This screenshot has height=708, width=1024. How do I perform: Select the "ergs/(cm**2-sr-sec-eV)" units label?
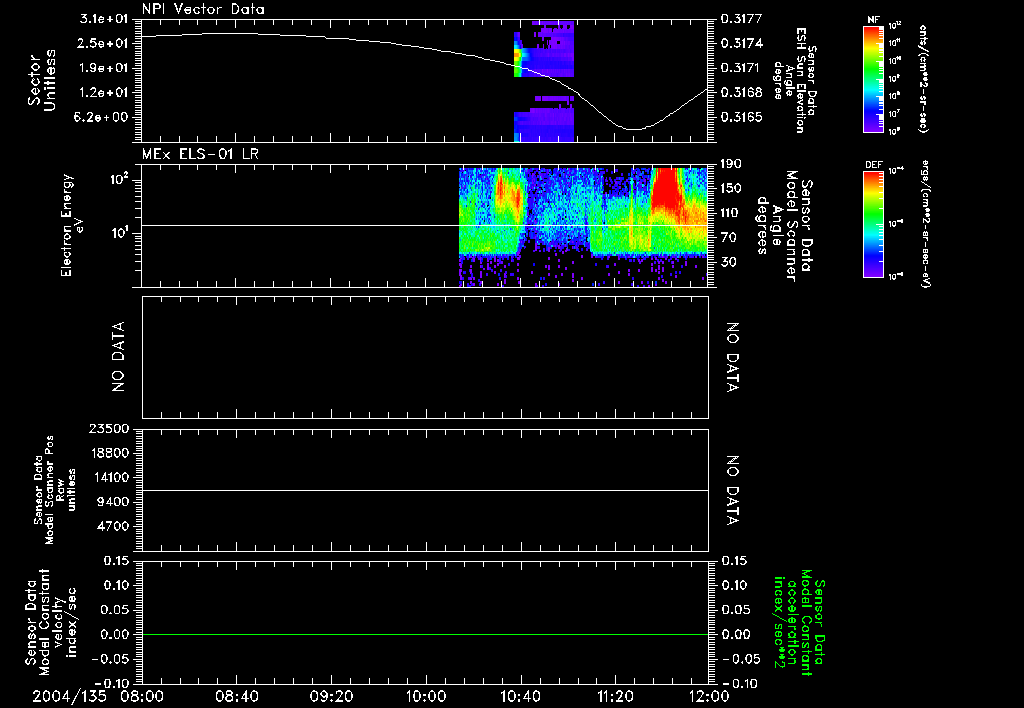[925, 223]
